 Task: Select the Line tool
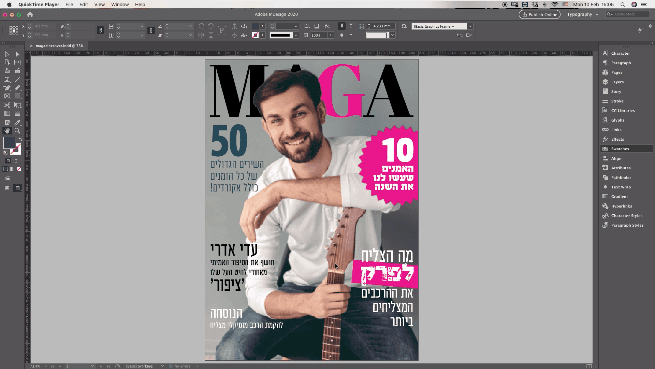pos(18,79)
